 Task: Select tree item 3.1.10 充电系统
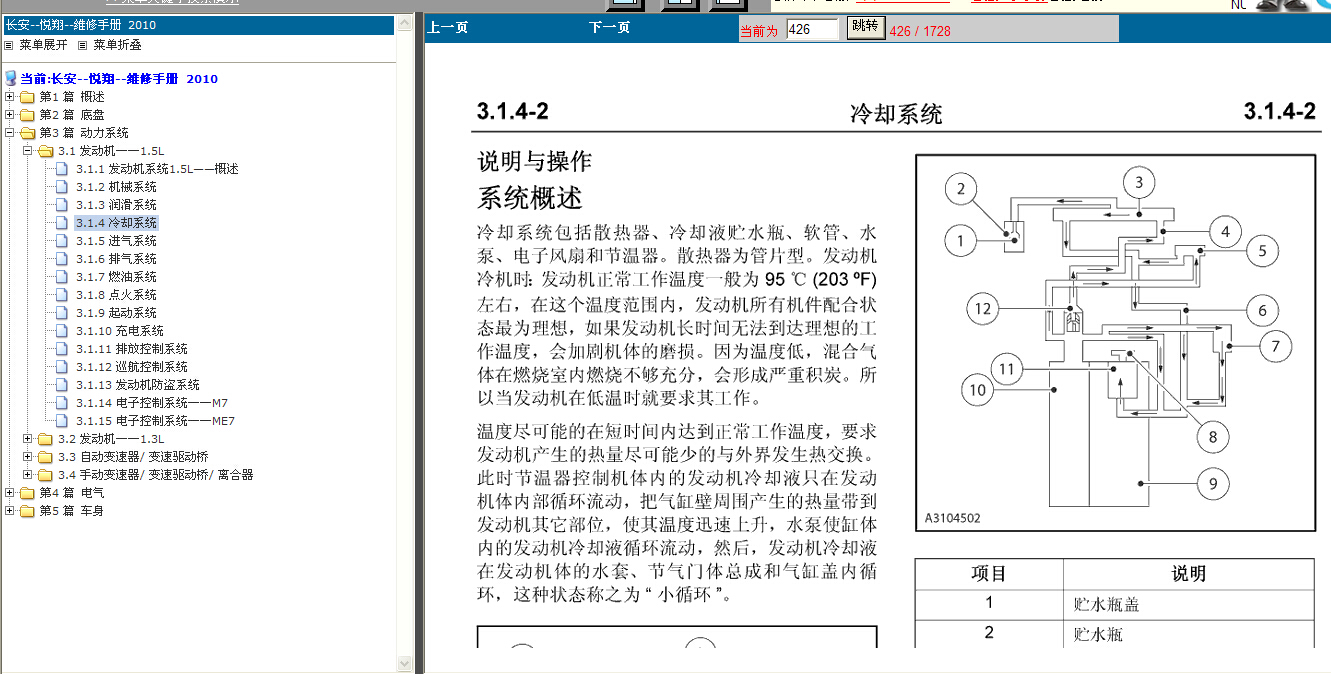[x=120, y=331]
